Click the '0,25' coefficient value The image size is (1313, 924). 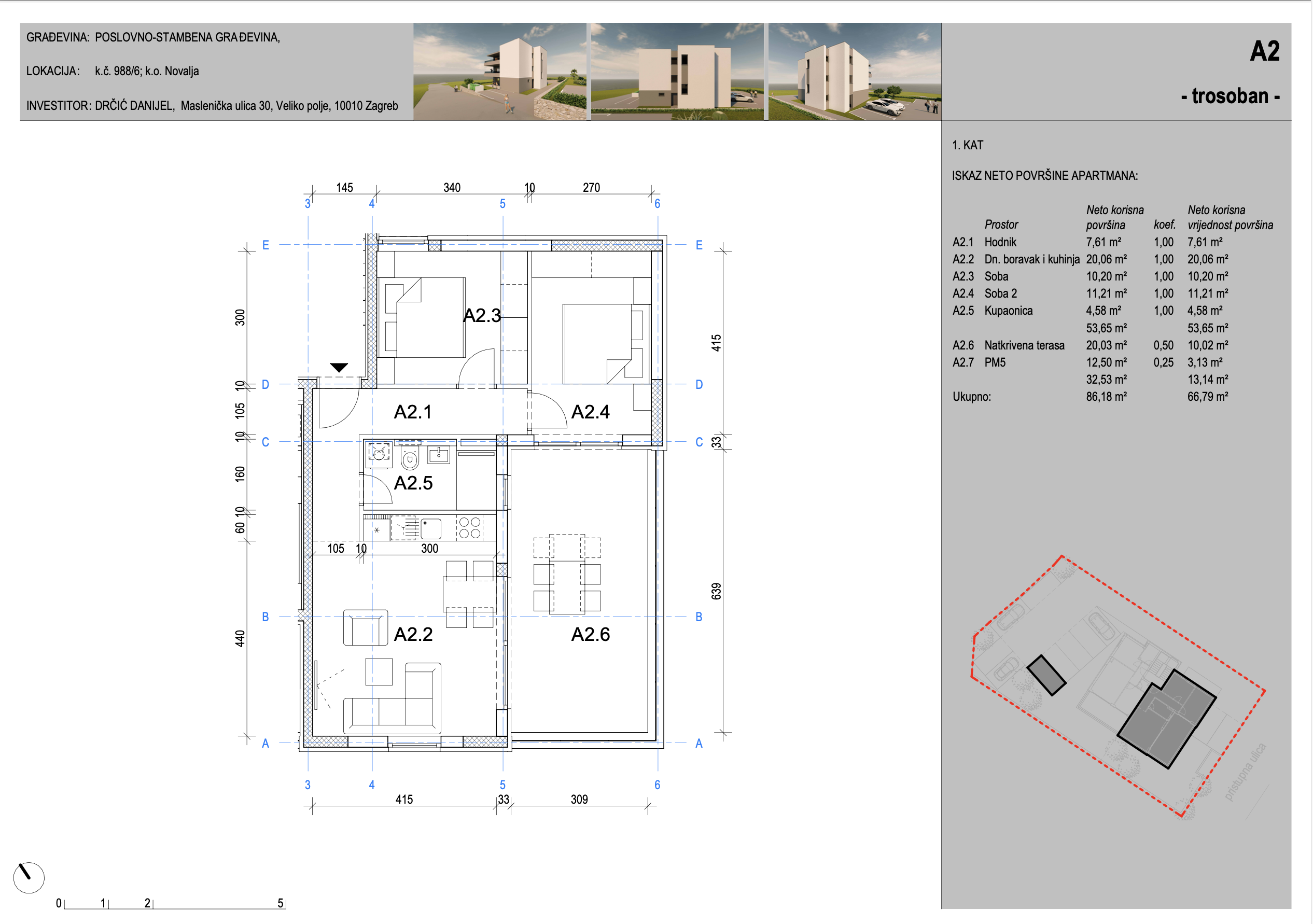1163,362
